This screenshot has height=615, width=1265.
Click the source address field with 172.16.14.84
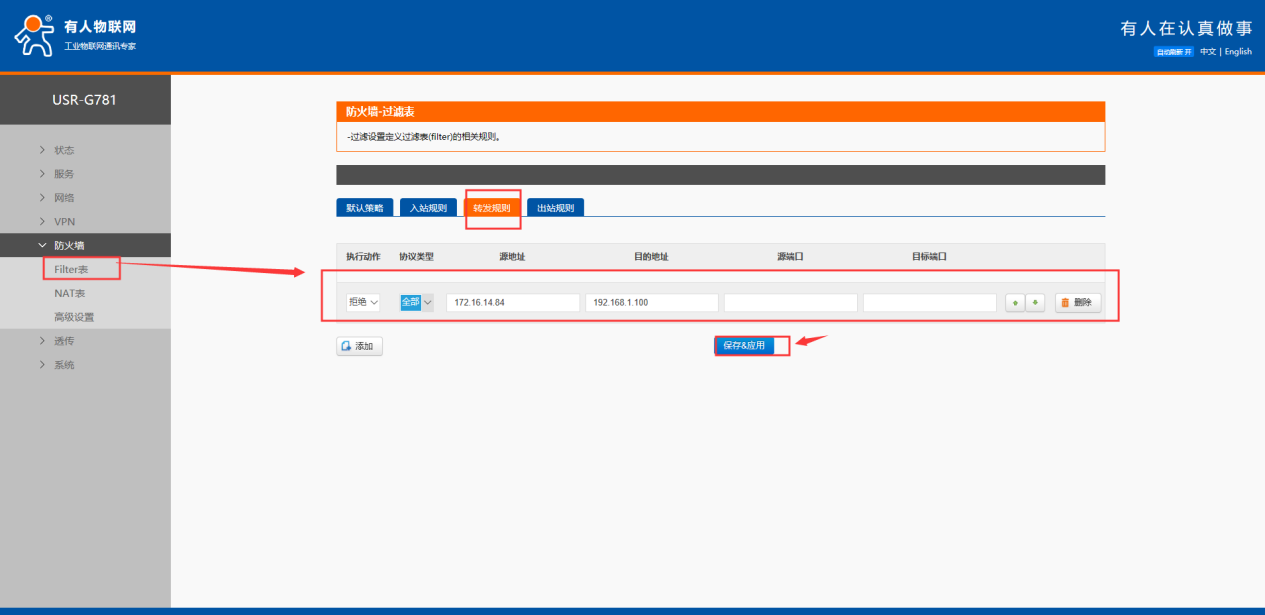pyautogui.click(x=512, y=303)
